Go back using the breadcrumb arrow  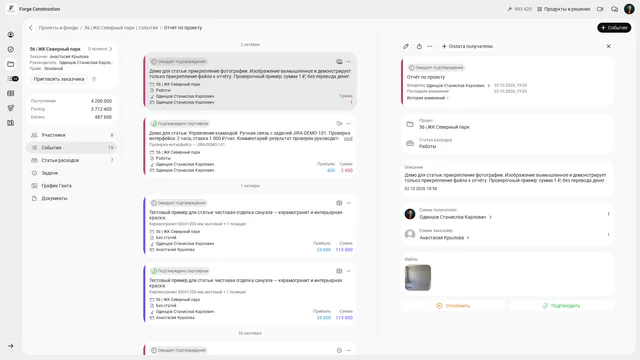click(31, 28)
